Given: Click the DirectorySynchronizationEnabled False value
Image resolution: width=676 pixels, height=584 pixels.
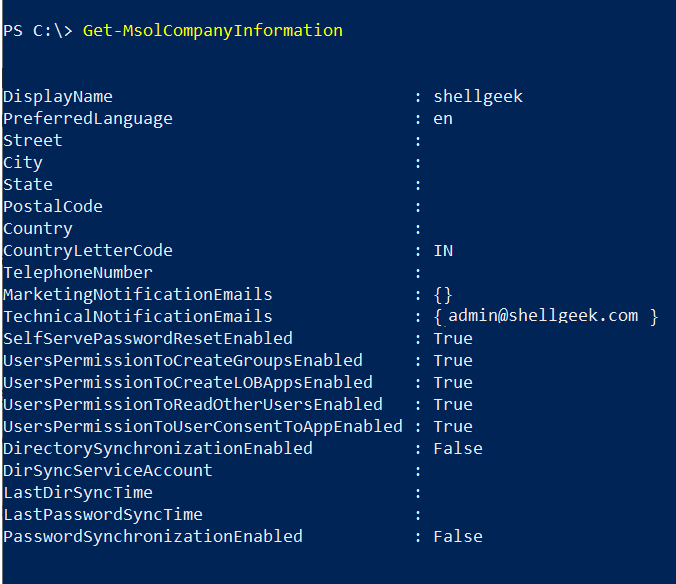Looking at the screenshot, I should pyautogui.click(x=458, y=449).
